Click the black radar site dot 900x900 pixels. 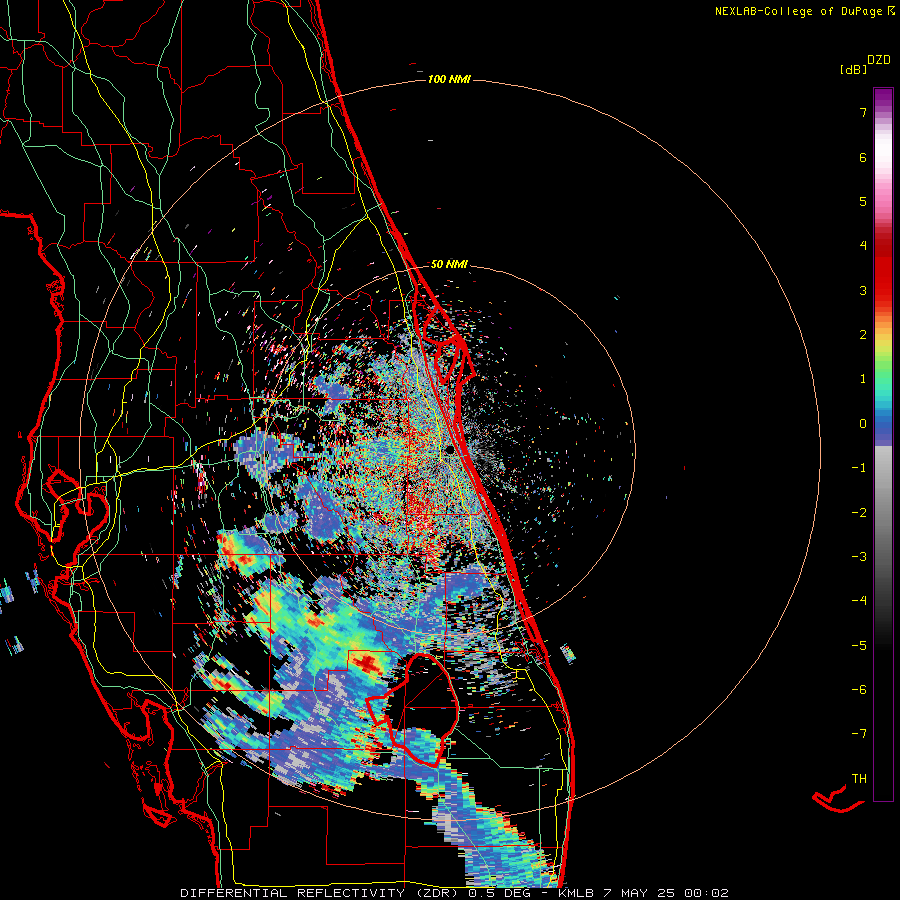[x=450, y=450]
